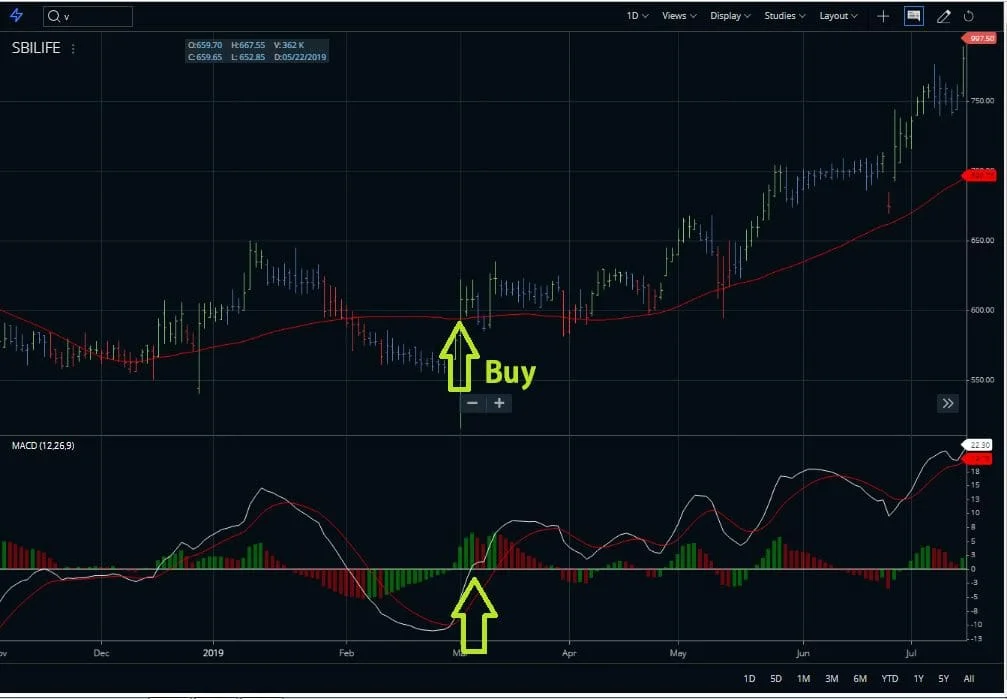Image resolution: width=1007 pixels, height=699 pixels.
Task: Zoom out using the minus button on chart
Action: [x=472, y=403]
